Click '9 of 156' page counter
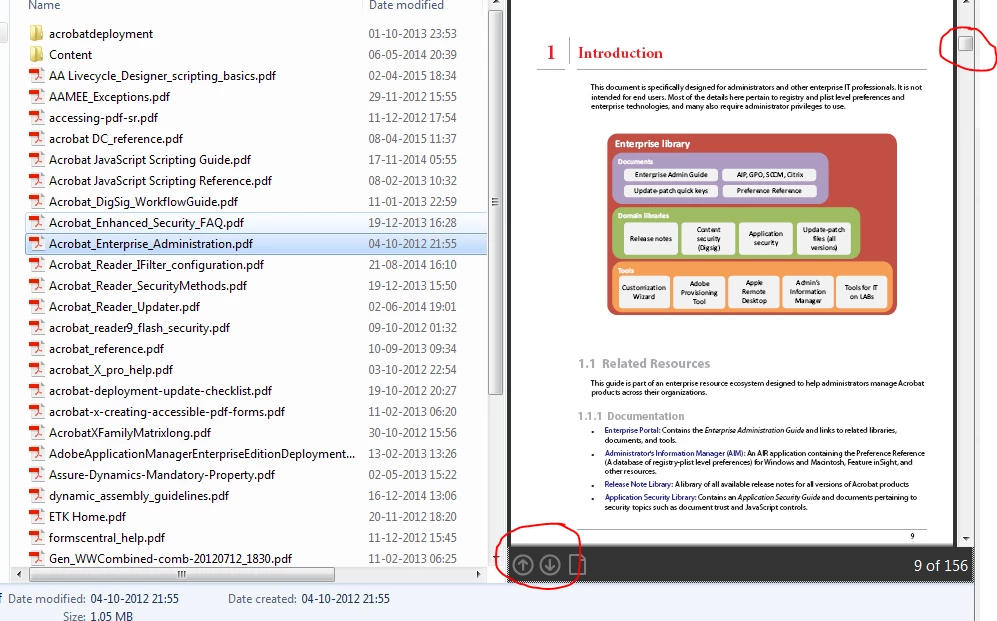The width and height of the screenshot is (997, 621). [x=940, y=565]
